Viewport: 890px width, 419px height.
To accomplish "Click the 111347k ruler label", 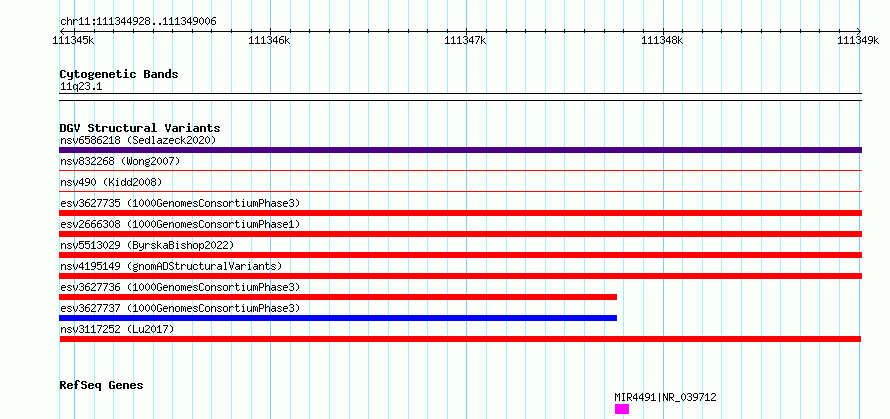I will coord(466,40).
